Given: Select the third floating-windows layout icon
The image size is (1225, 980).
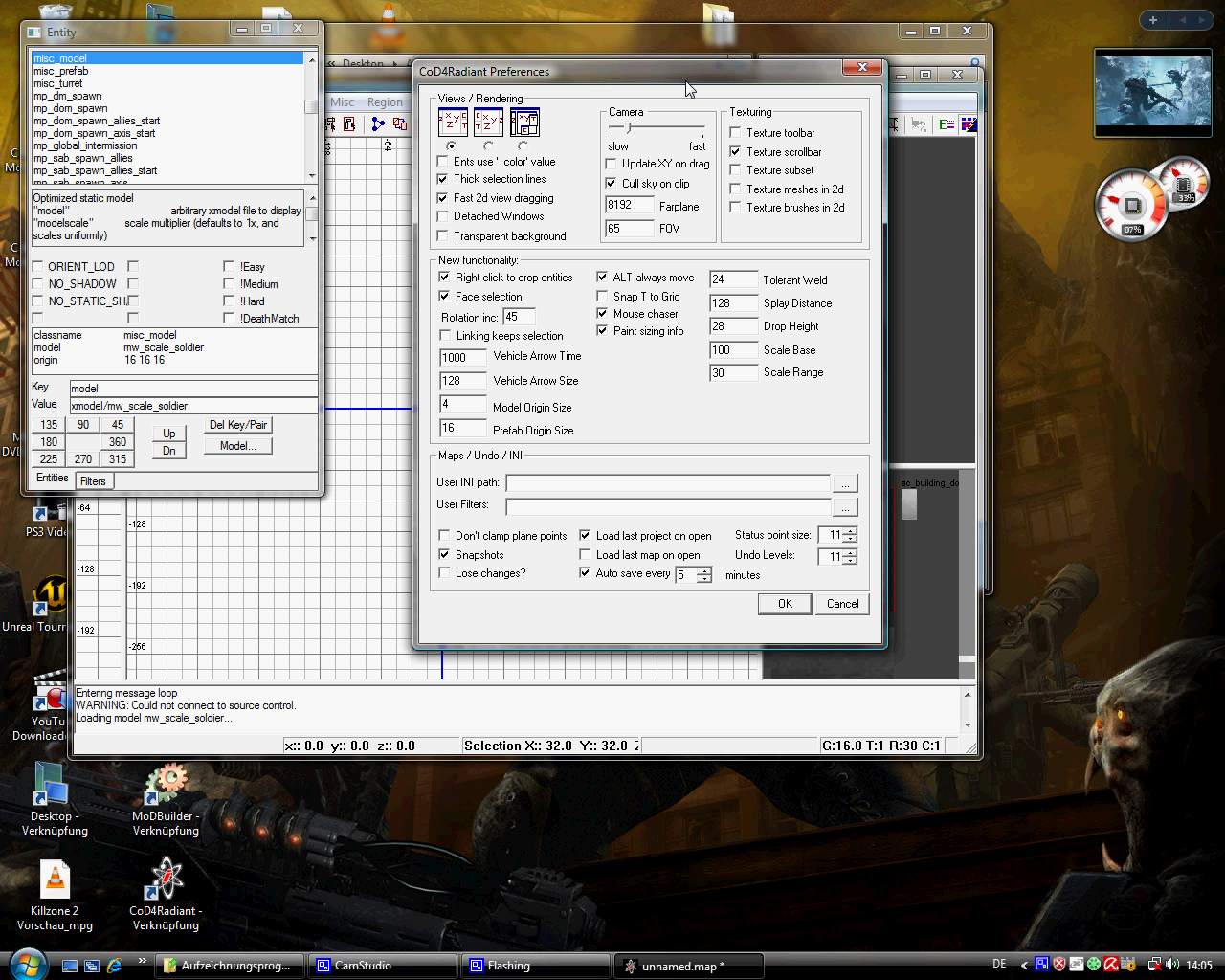Looking at the screenshot, I should (x=524, y=122).
